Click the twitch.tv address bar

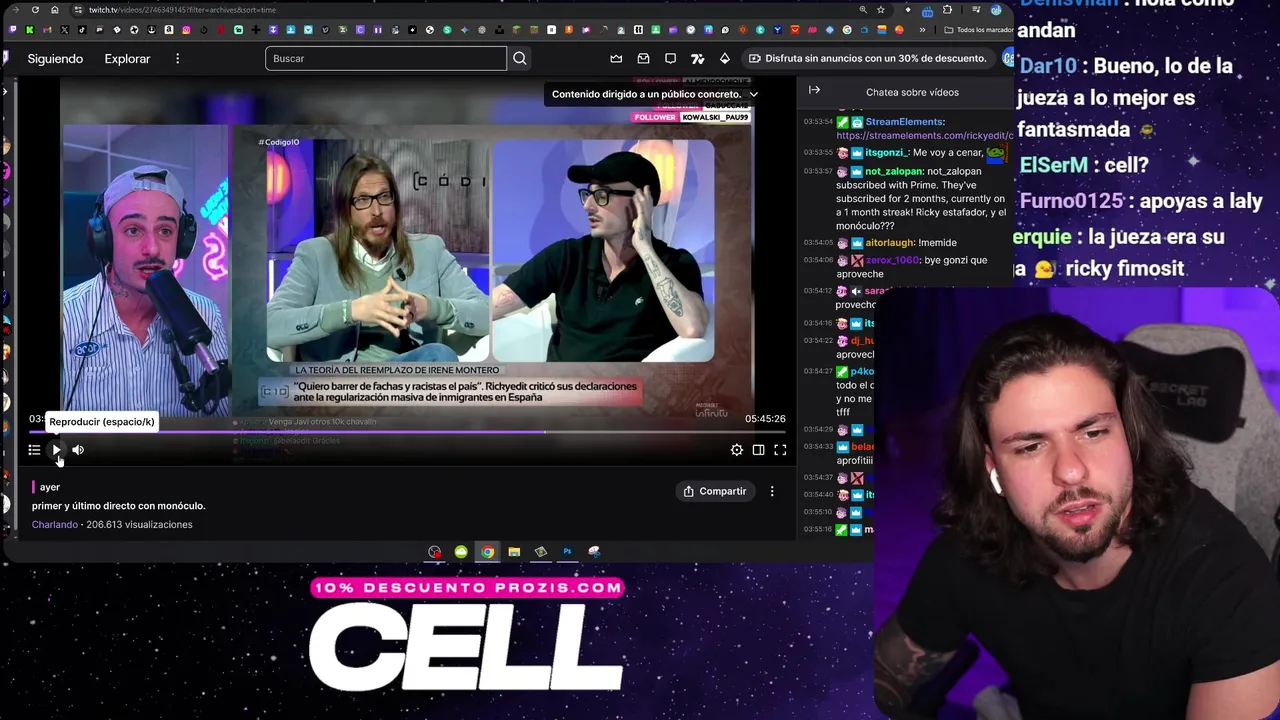(460, 10)
